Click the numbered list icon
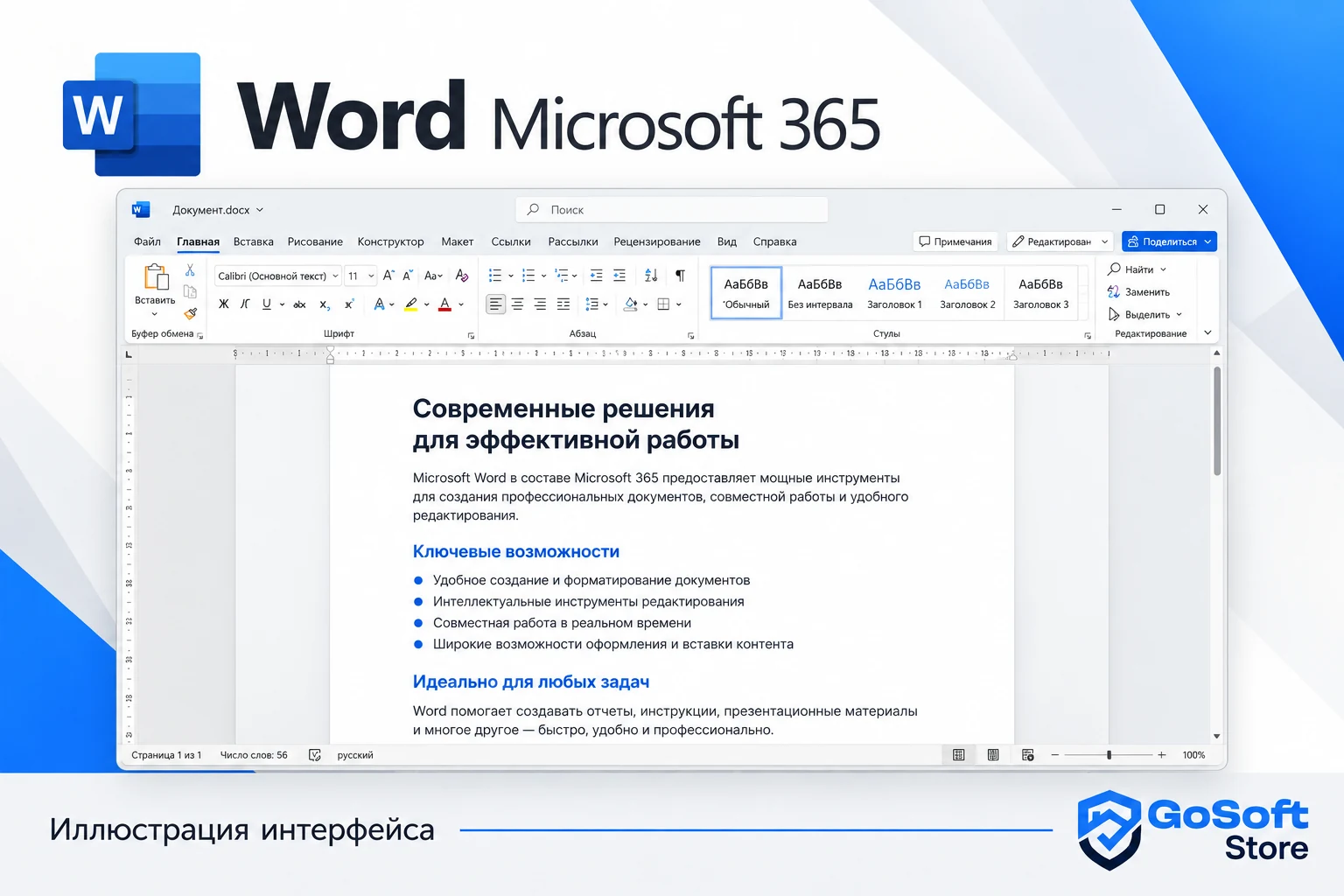The width and height of the screenshot is (1344, 896). (528, 276)
